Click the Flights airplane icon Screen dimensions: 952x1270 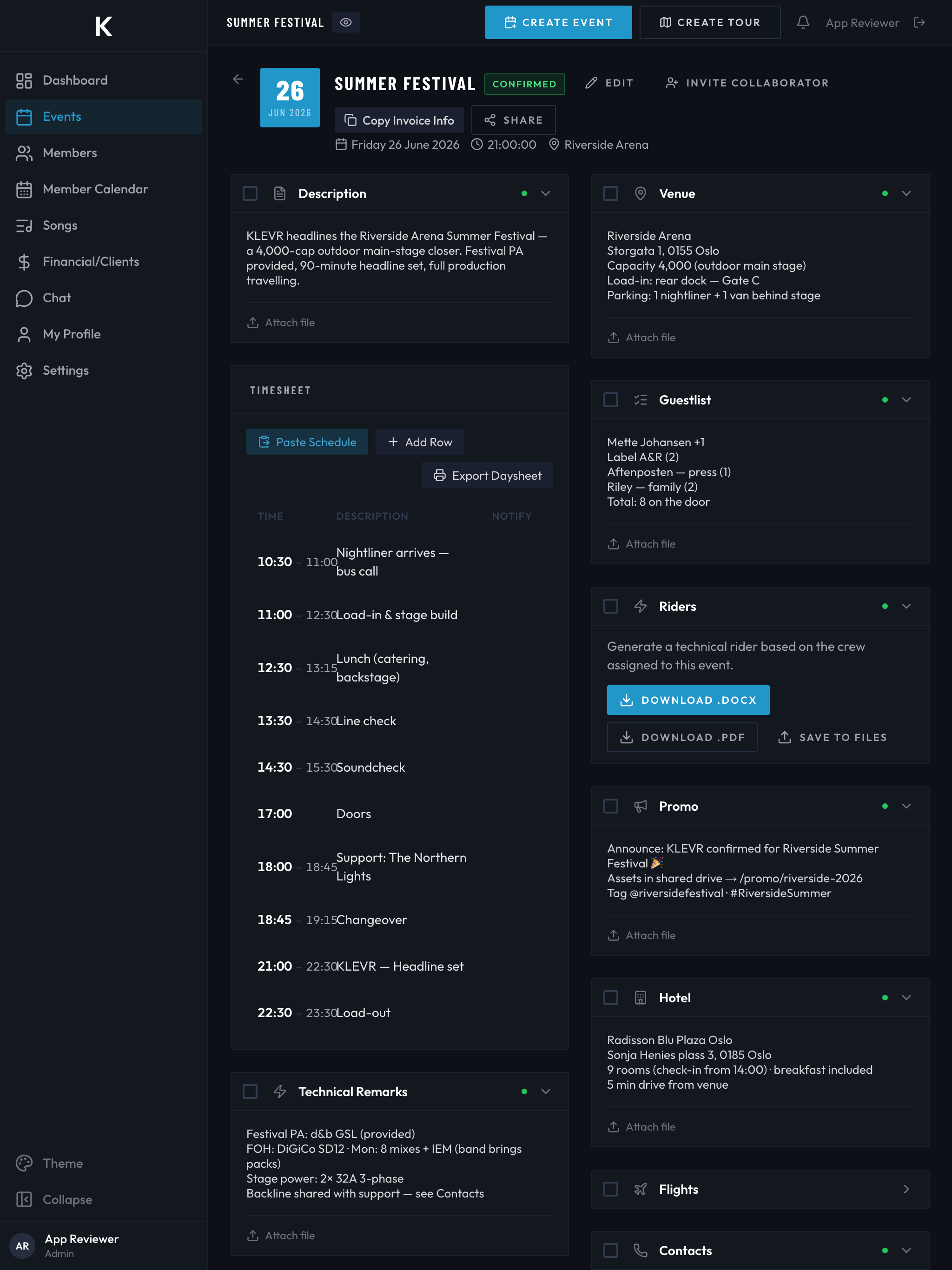pyautogui.click(x=640, y=1189)
